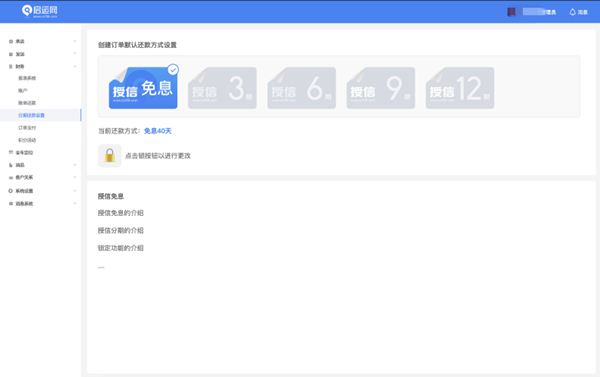This screenshot has width=600, height=377.
Task: Expand the 系统设置 sidebar menu chevron
Action: coord(75,191)
